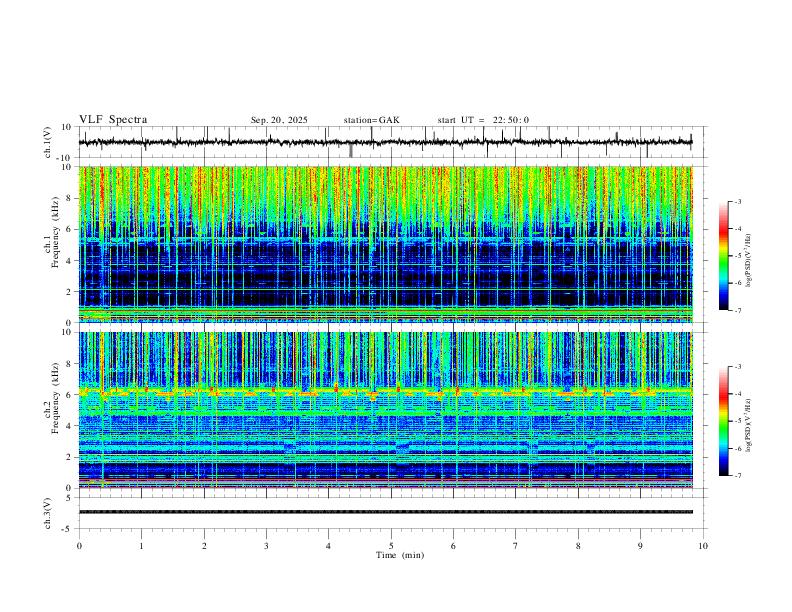This screenshot has width=792, height=612.
Task: Click the "5" tick on the ch.3(V) axis
Action: (x=70, y=497)
